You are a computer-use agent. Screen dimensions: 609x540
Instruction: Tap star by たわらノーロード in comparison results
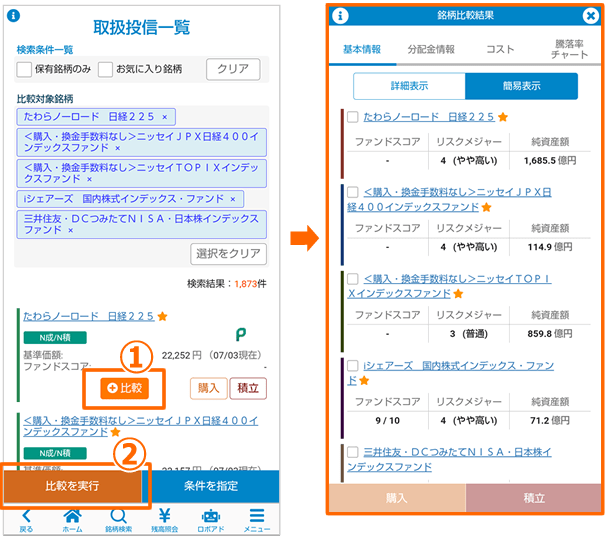click(503, 117)
